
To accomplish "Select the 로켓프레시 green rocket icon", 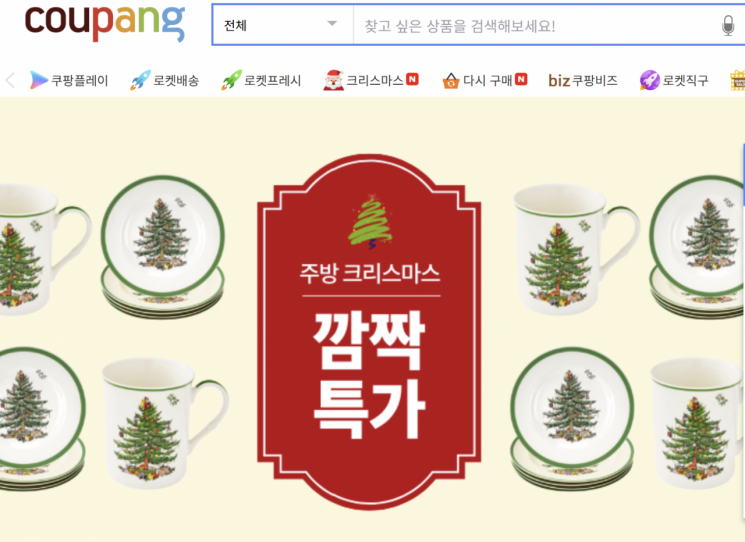I will point(231,80).
